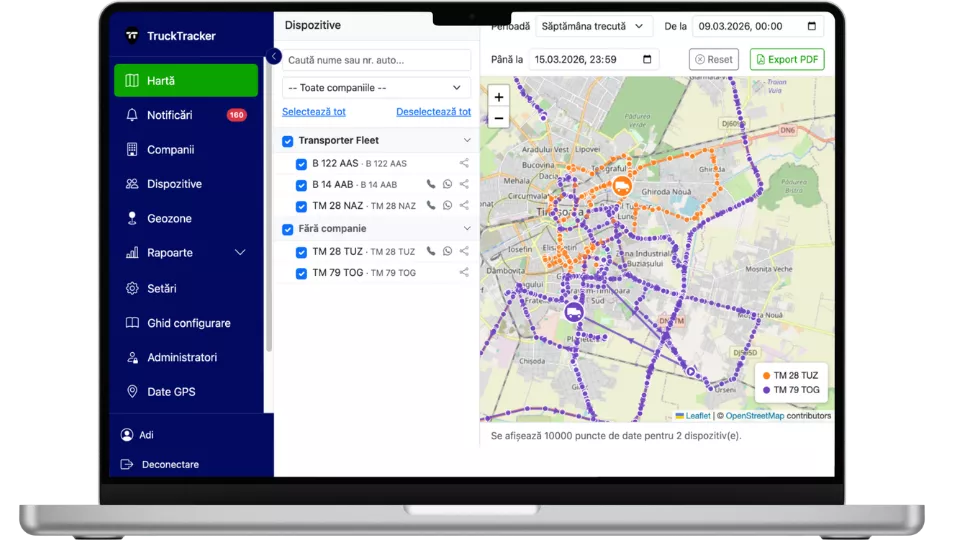Click the Date GPS pin icon
This screenshot has height=540, width=960.
pyautogui.click(x=132, y=391)
